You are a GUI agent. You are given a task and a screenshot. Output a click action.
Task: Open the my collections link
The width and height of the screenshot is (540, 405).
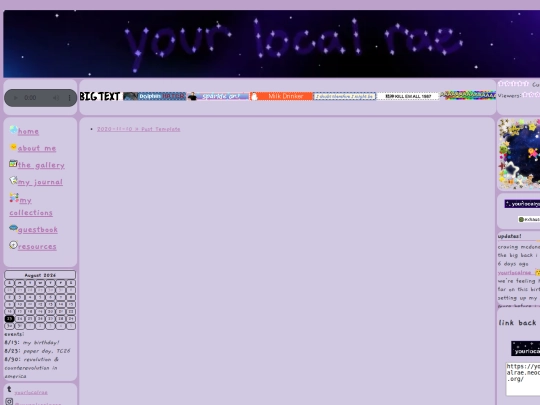point(31,207)
